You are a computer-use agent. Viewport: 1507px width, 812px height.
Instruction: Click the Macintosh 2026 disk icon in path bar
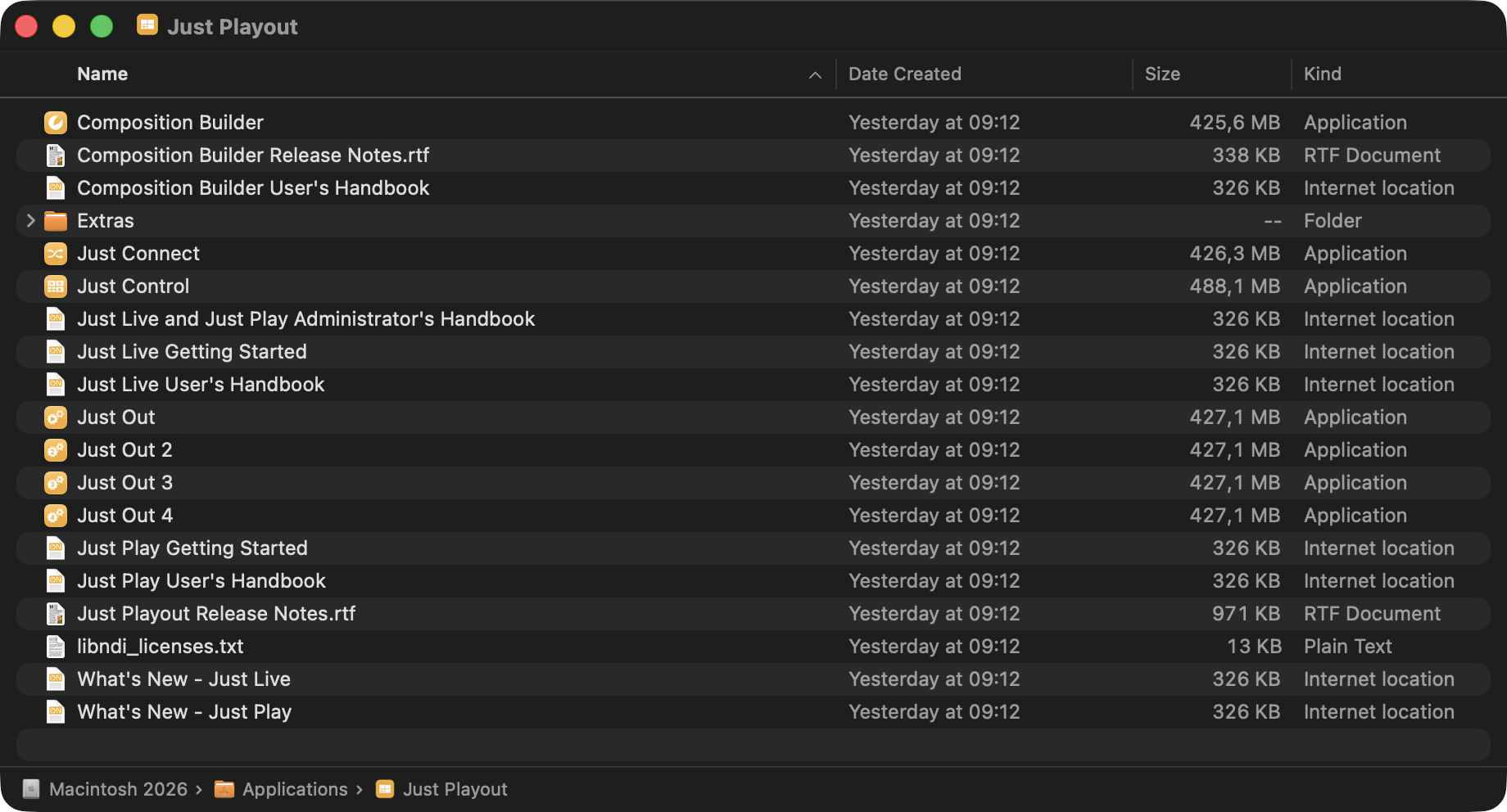[31, 789]
